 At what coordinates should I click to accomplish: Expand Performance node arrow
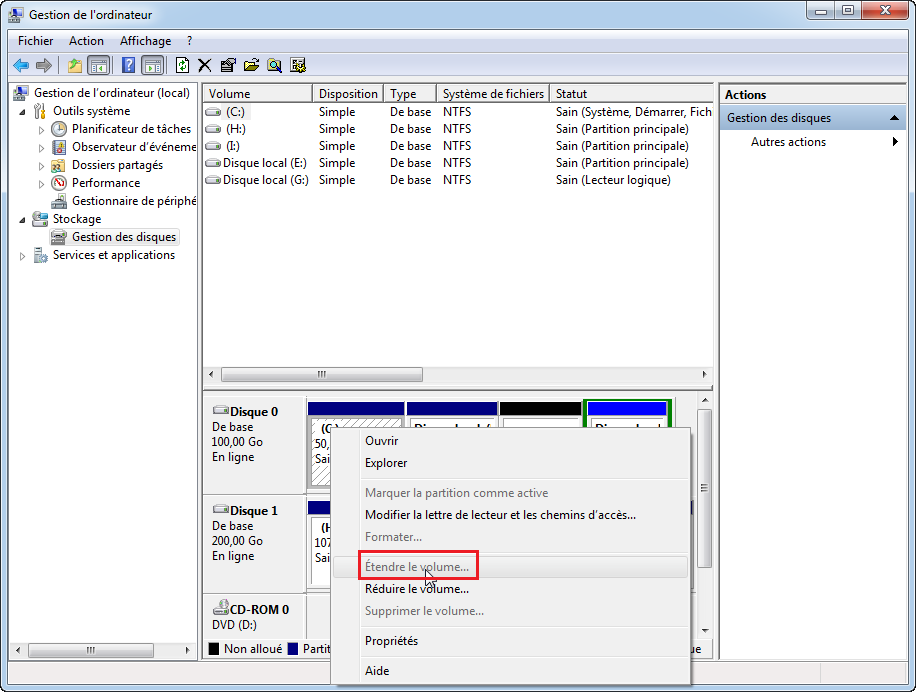click(x=41, y=184)
